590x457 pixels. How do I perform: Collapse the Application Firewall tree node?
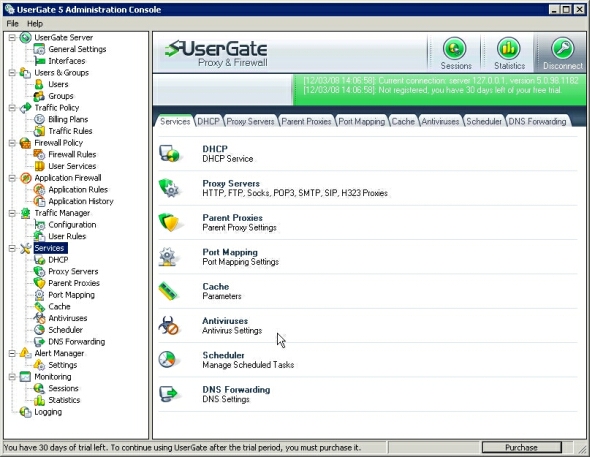click(x=12, y=178)
